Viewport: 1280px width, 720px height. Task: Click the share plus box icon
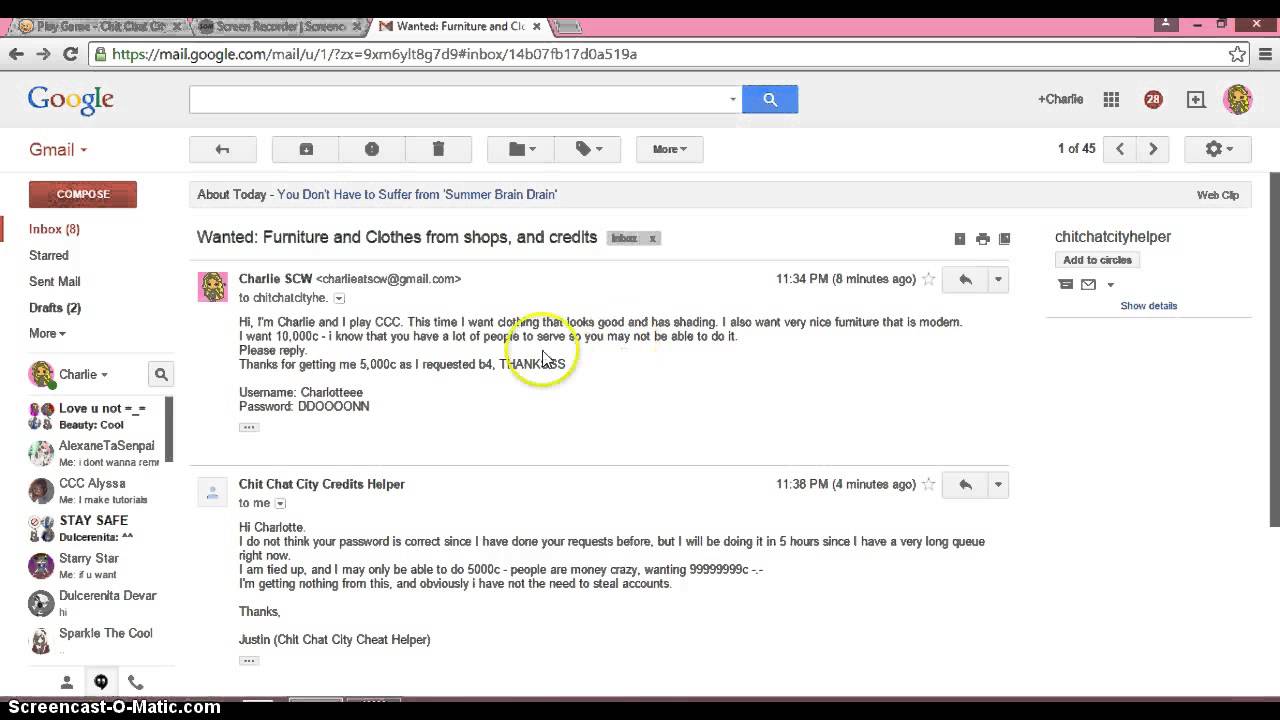click(x=1196, y=99)
